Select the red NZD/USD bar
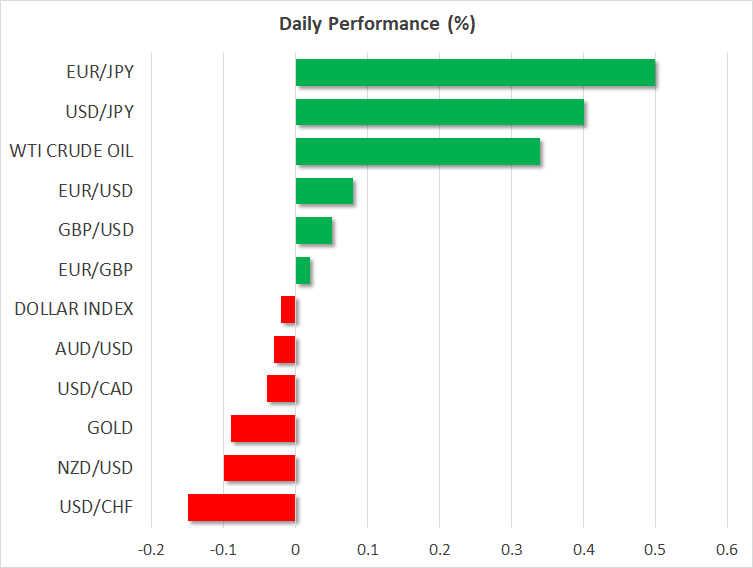 click(x=259, y=467)
